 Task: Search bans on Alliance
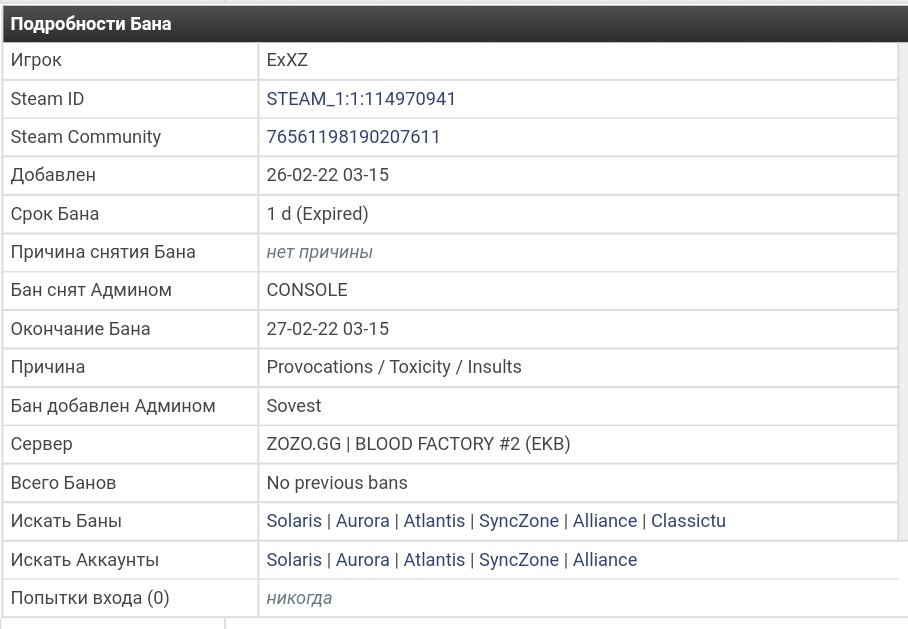[x=604, y=521]
